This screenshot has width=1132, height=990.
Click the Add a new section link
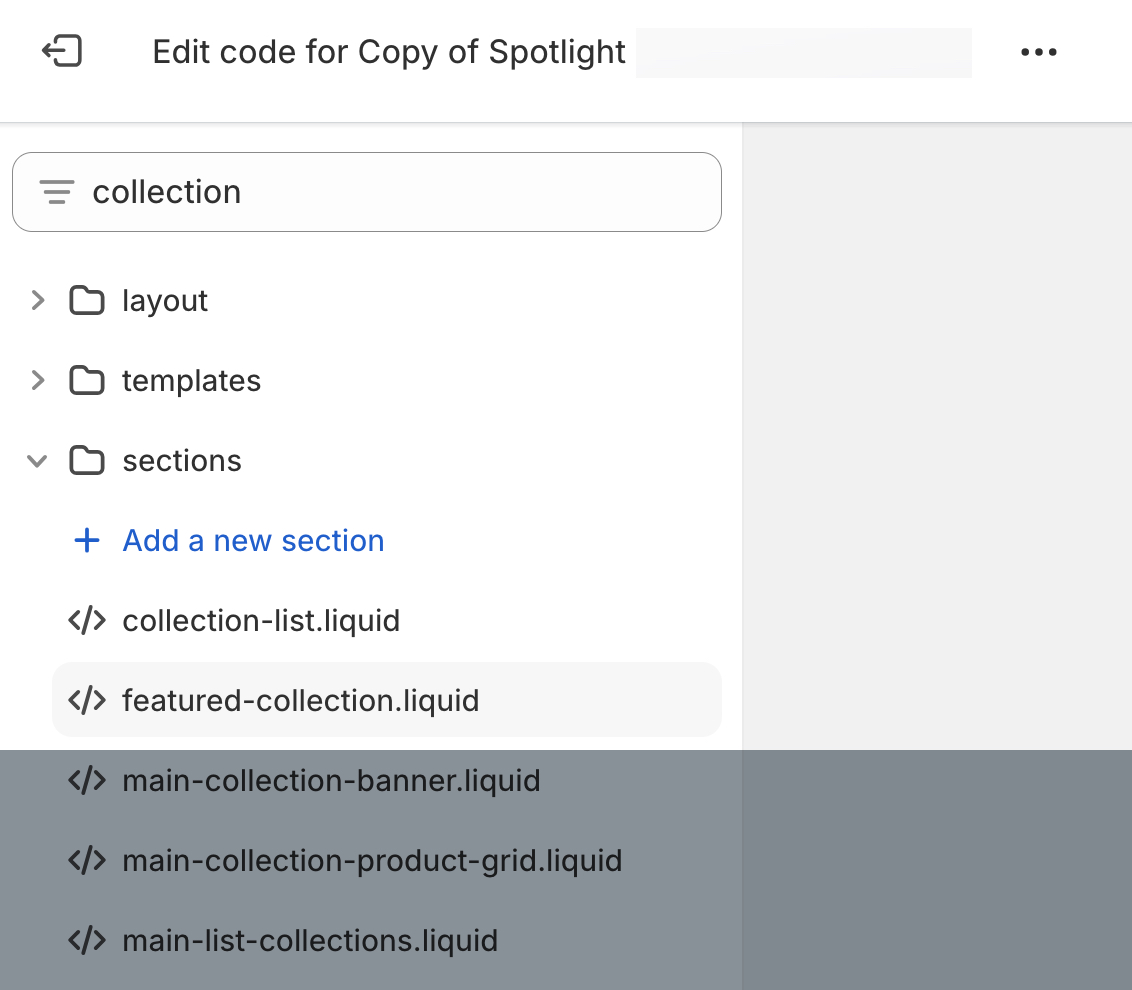pos(253,540)
